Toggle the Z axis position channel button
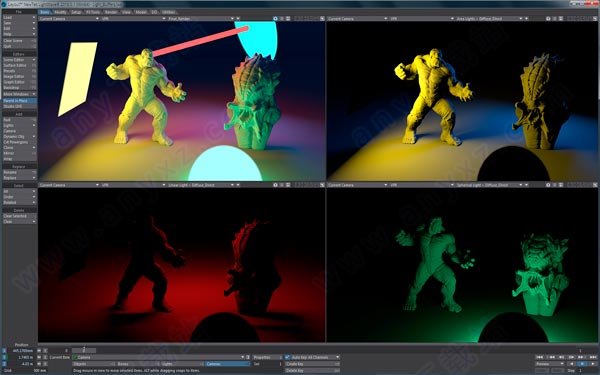This screenshot has width=600, height=375. click(4, 364)
